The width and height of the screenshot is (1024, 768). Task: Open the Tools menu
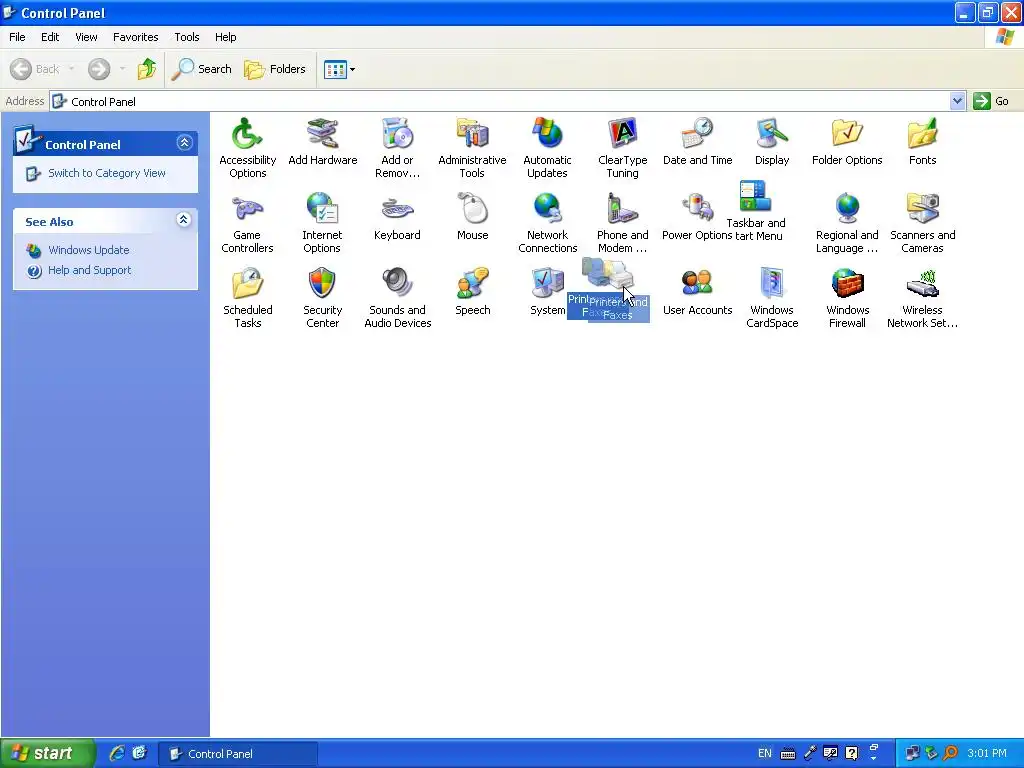pyautogui.click(x=187, y=37)
